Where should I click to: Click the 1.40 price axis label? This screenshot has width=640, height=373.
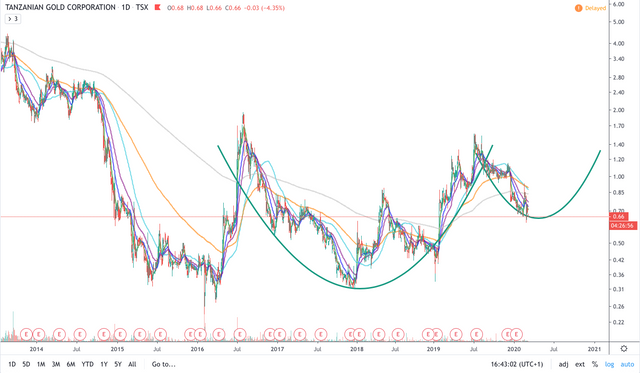click(618, 144)
